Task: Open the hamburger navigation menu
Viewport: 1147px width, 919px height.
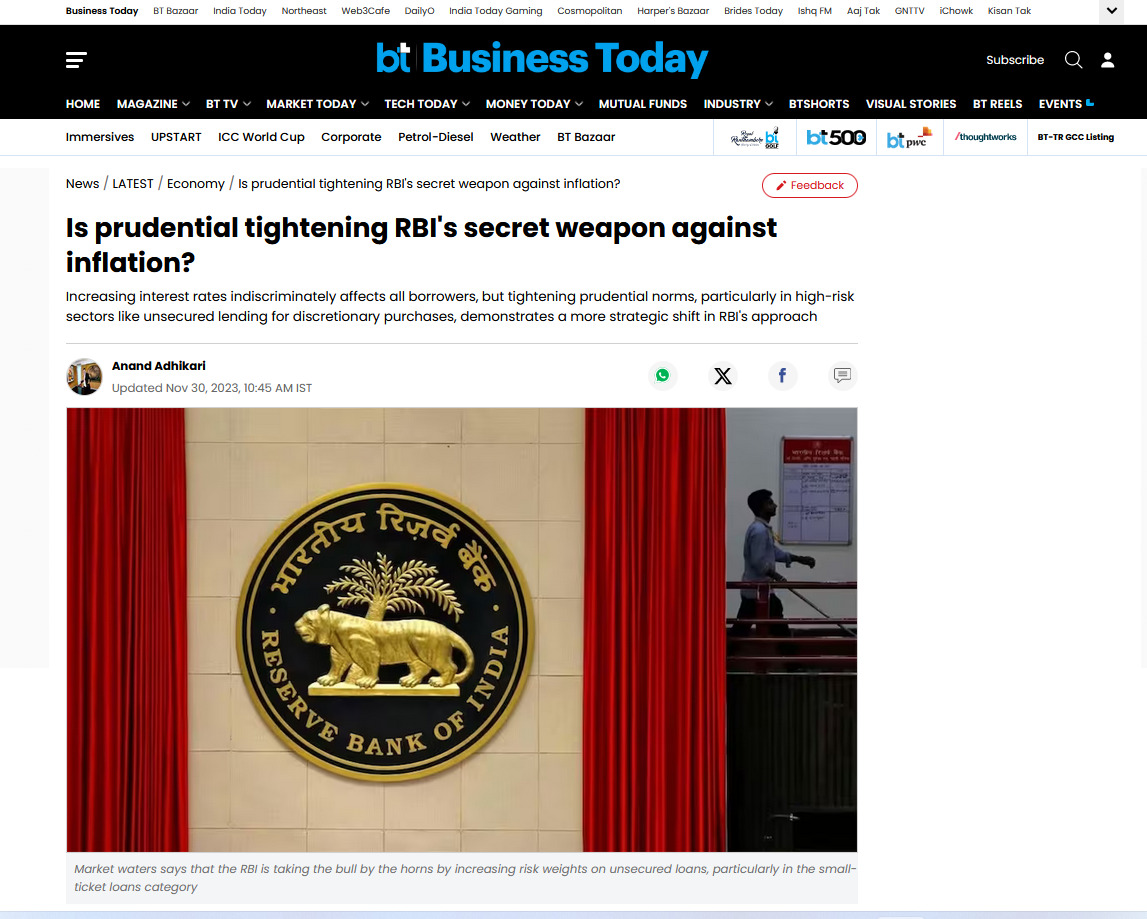Action: [x=76, y=60]
